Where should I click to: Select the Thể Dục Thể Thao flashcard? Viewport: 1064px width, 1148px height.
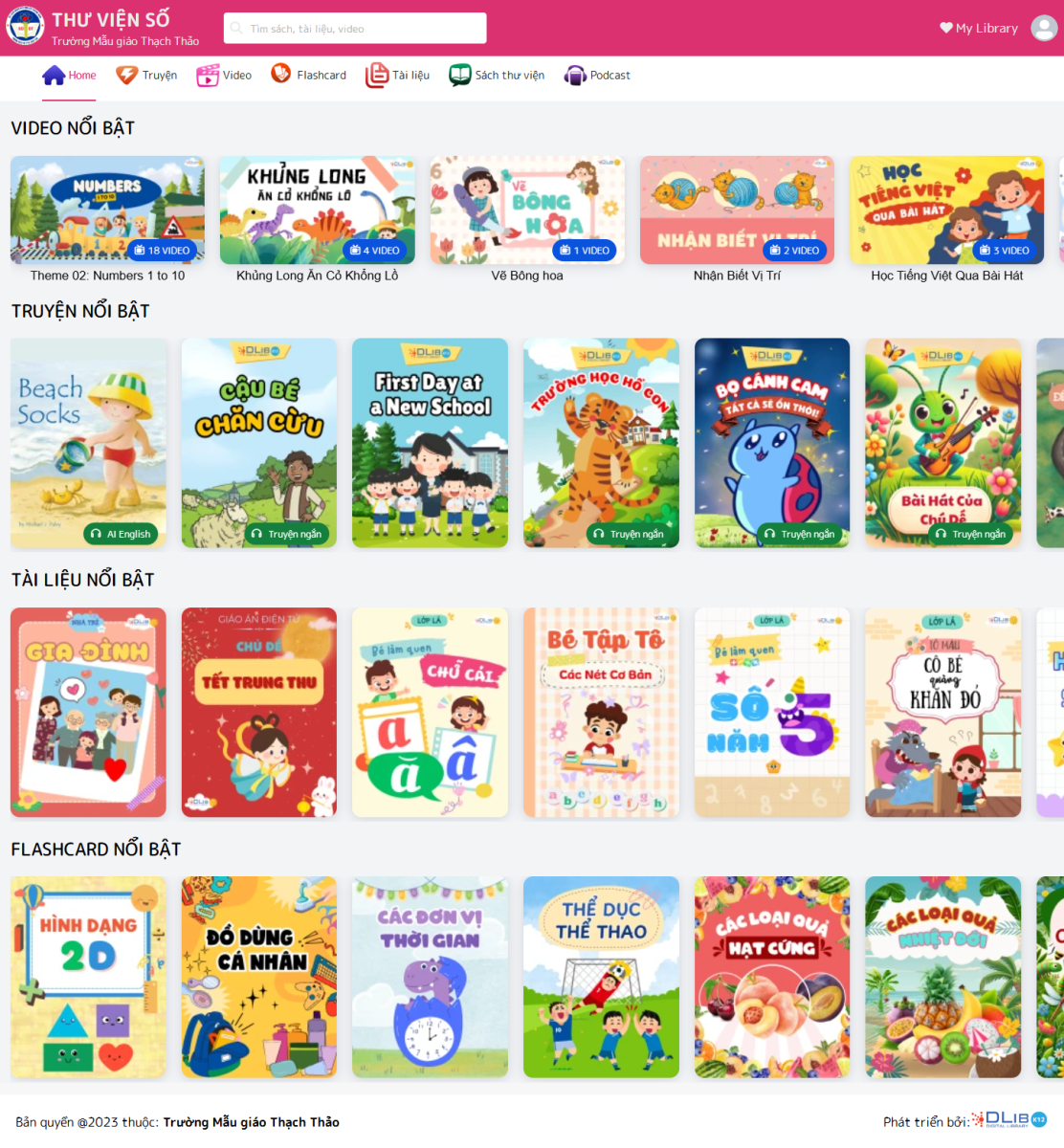pos(601,978)
